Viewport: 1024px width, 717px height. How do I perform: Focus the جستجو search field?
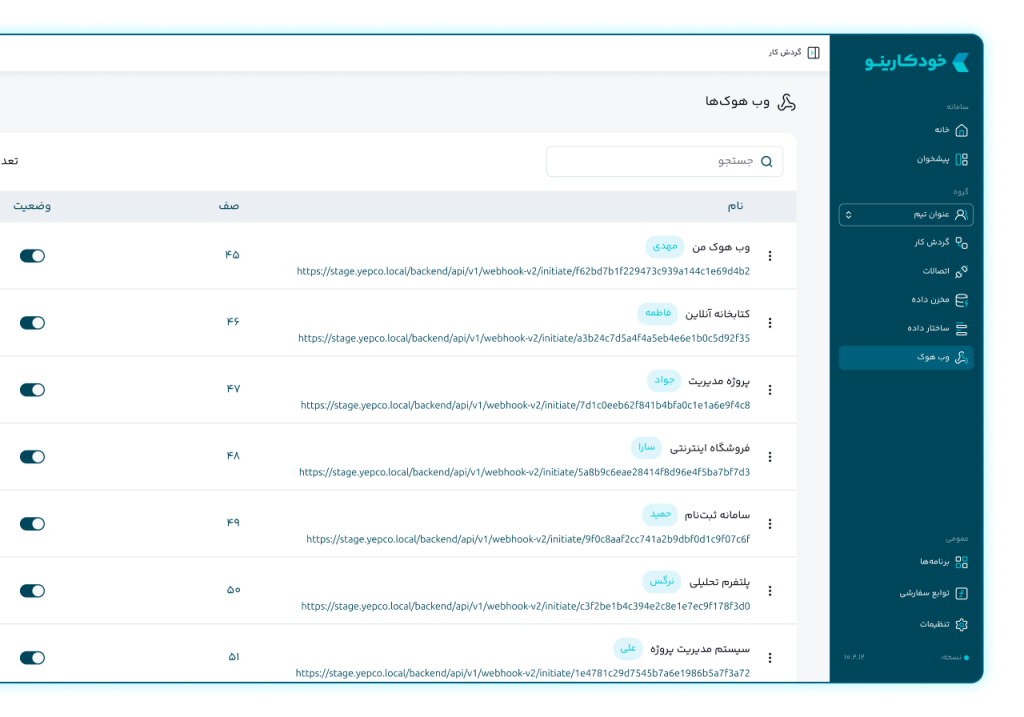[664, 161]
